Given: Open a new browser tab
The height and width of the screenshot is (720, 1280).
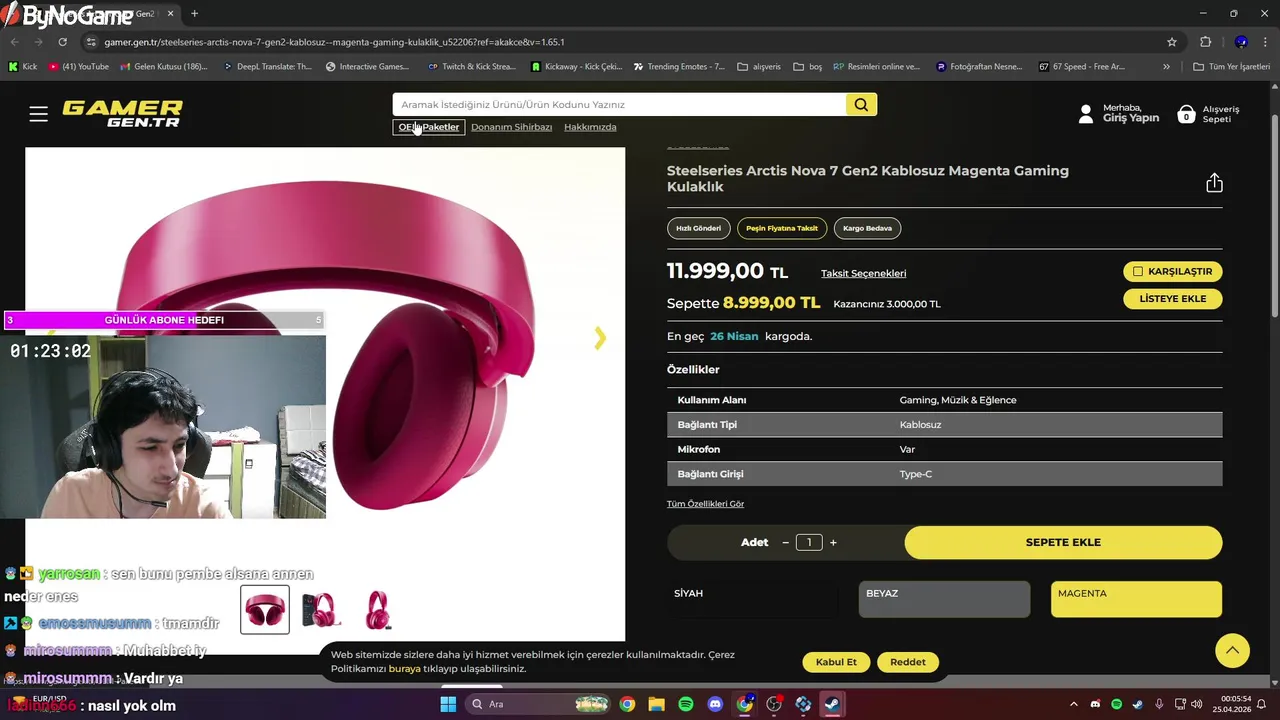Looking at the screenshot, I should tap(194, 14).
